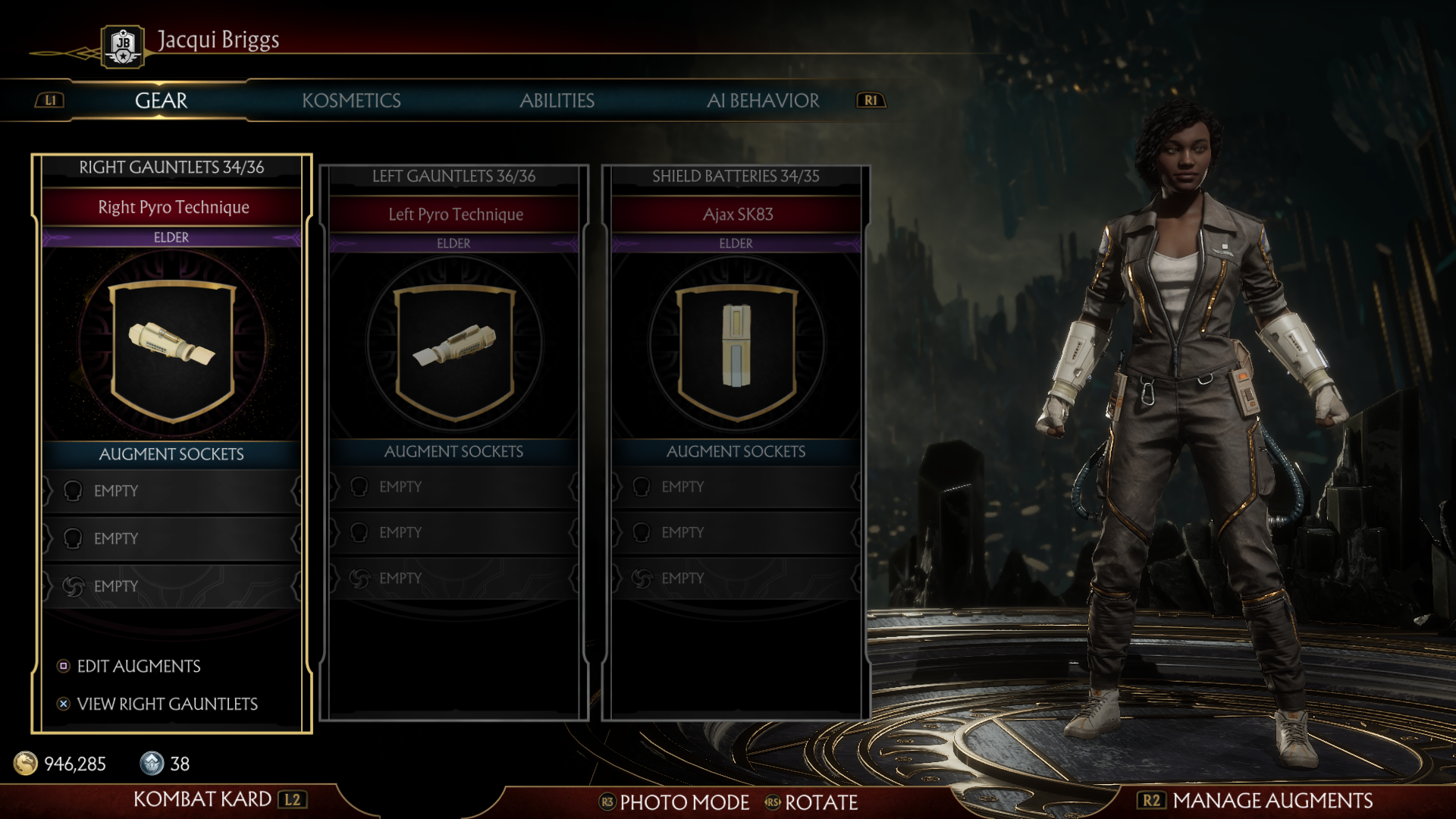Click the swirl socket icon in Right Gauntlets
The height and width of the screenshot is (819, 1456).
click(x=73, y=586)
